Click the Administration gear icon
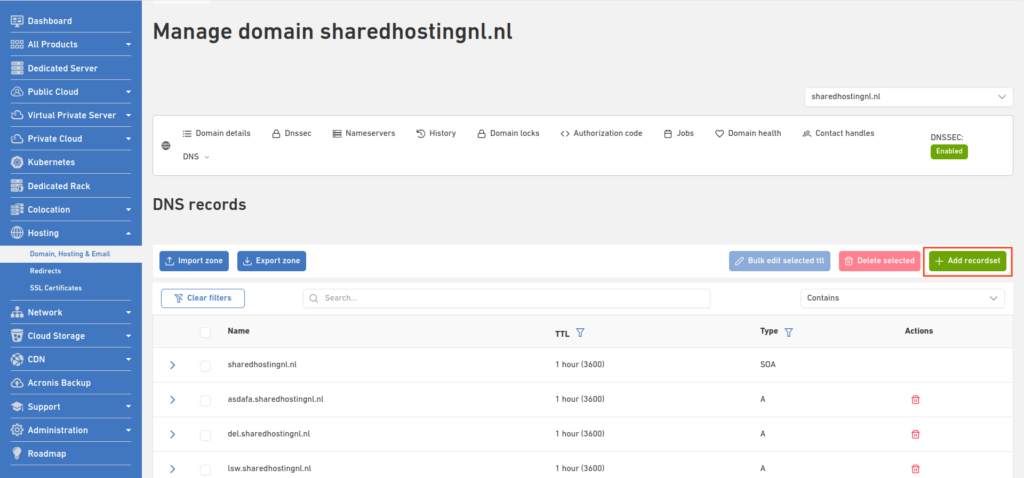This screenshot has height=478, width=1024. click(17, 430)
